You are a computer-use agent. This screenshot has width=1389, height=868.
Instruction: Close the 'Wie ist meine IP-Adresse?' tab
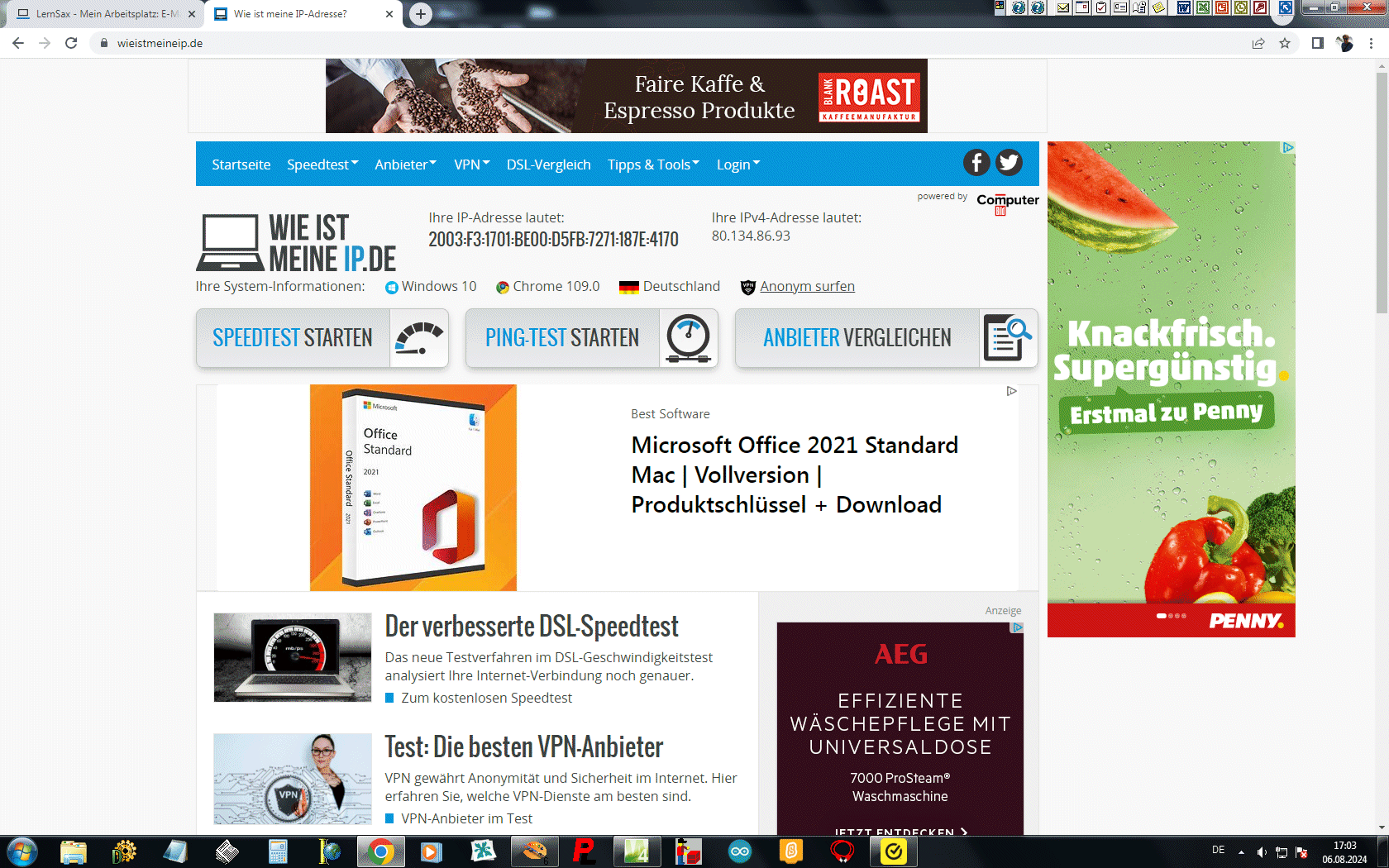pyautogui.click(x=389, y=14)
